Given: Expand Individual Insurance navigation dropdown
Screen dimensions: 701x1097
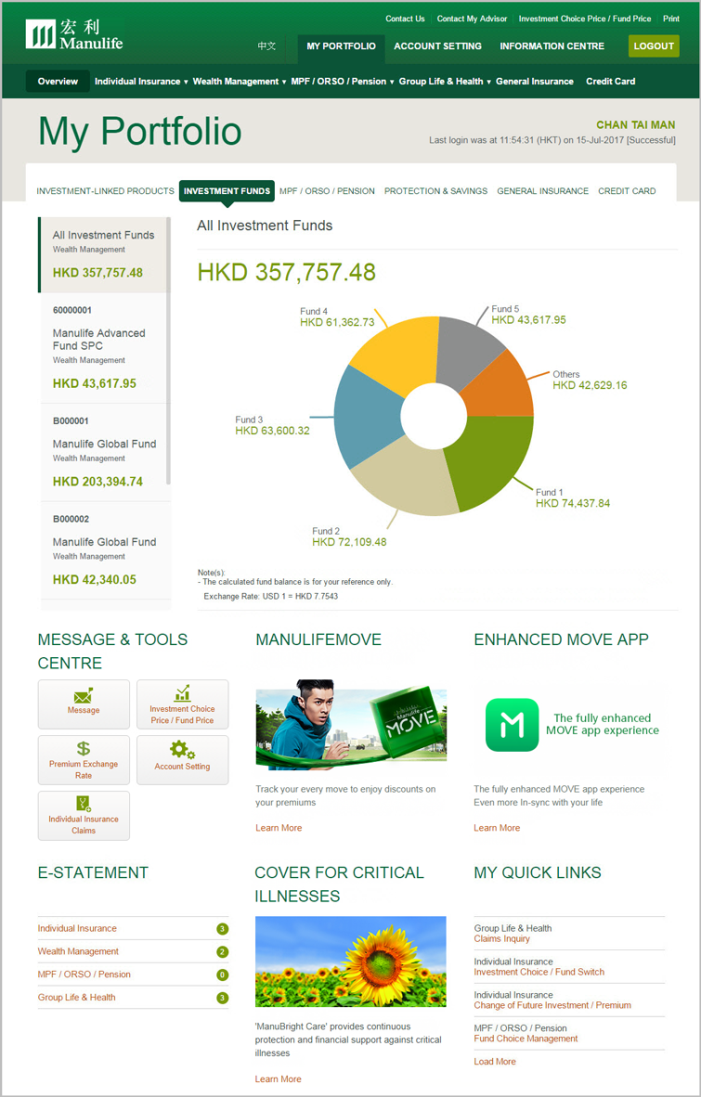Looking at the screenshot, I should point(141,81).
